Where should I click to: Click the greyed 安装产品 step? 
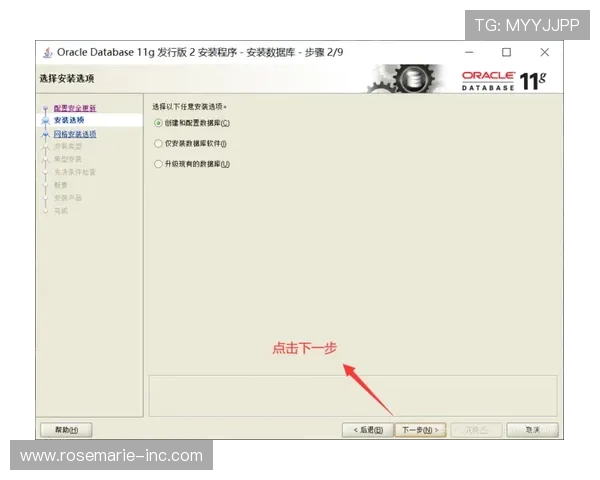pyautogui.click(x=68, y=198)
